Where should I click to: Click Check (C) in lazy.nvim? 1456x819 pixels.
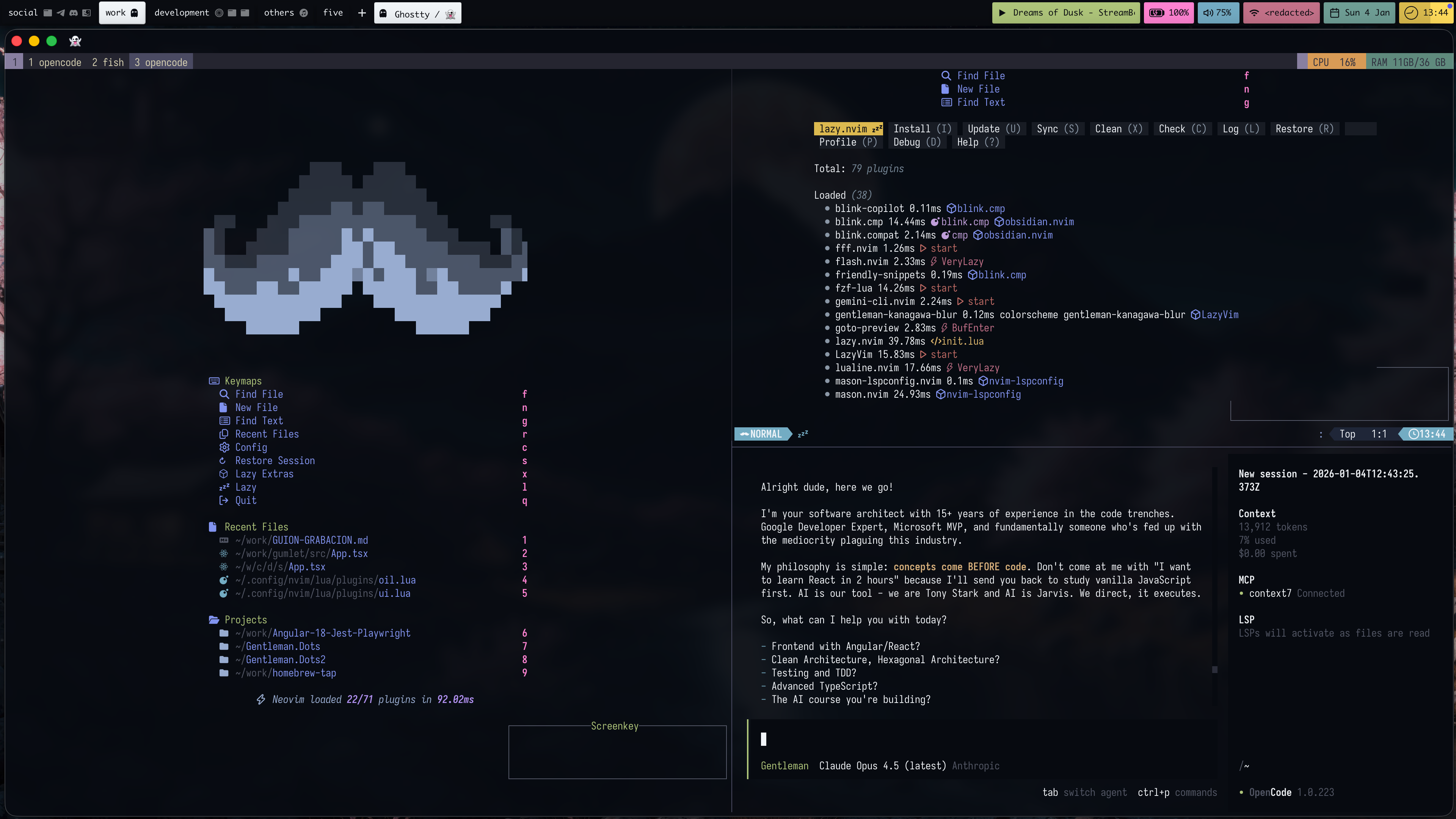[1182, 129]
